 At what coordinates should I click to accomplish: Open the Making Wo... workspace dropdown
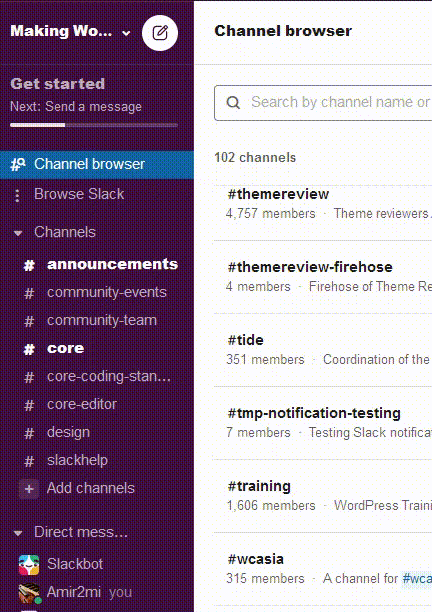pyautogui.click(x=71, y=31)
